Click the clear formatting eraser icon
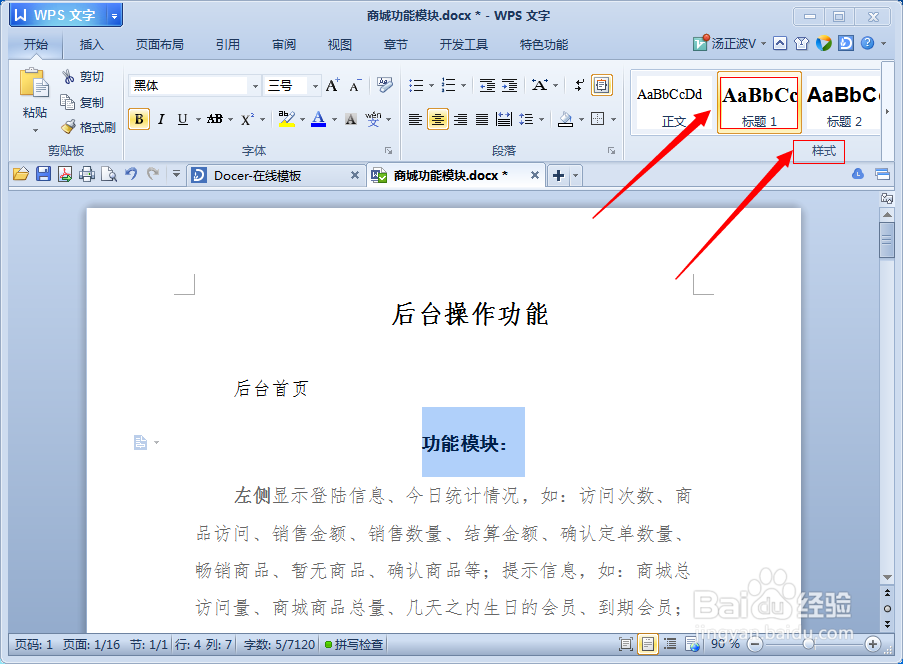The width and height of the screenshot is (903, 664). pyautogui.click(x=384, y=85)
